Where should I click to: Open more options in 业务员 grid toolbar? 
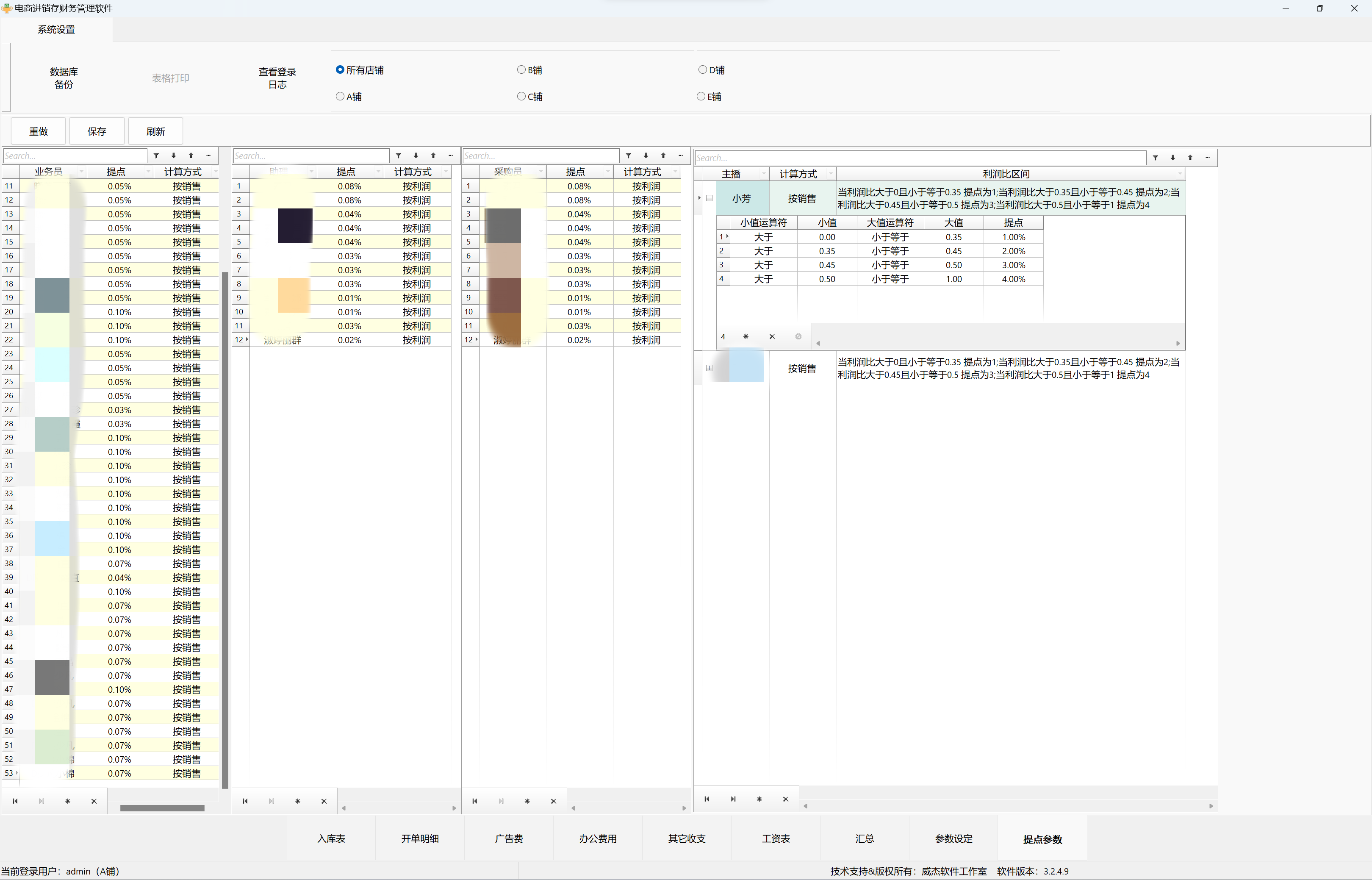coord(208,155)
